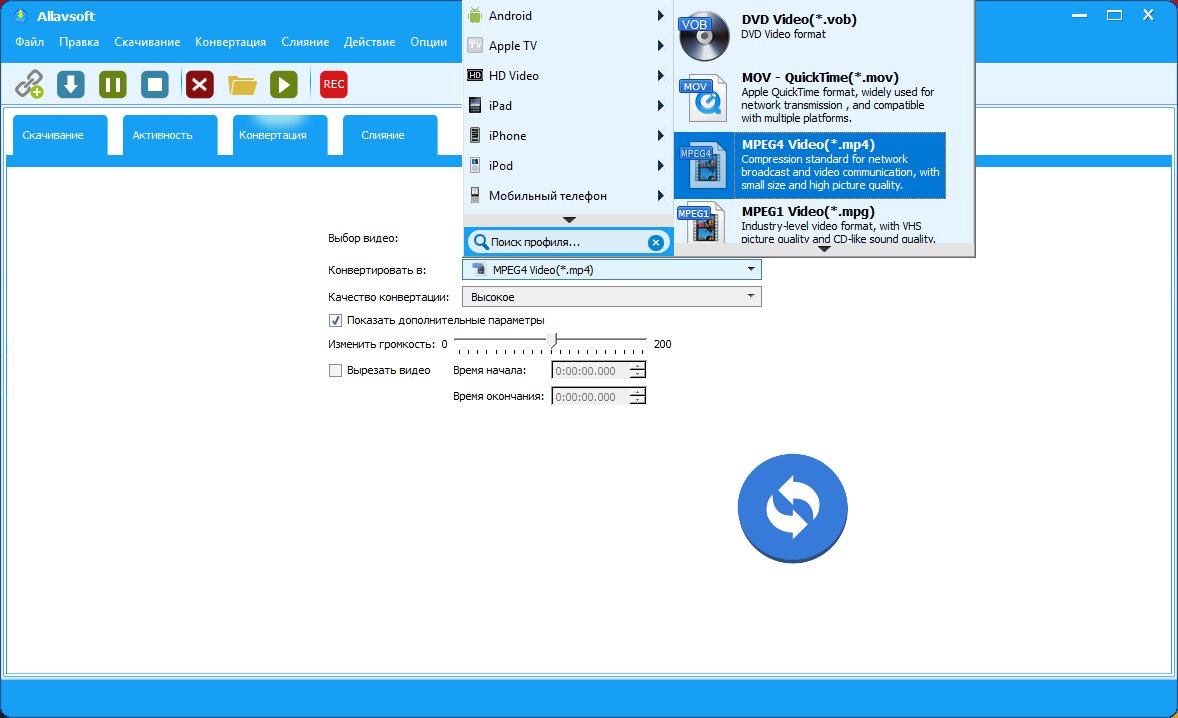Open the 'Скачивание' menu in the menu bar
Viewport: 1178px width, 718px height.
[147, 42]
